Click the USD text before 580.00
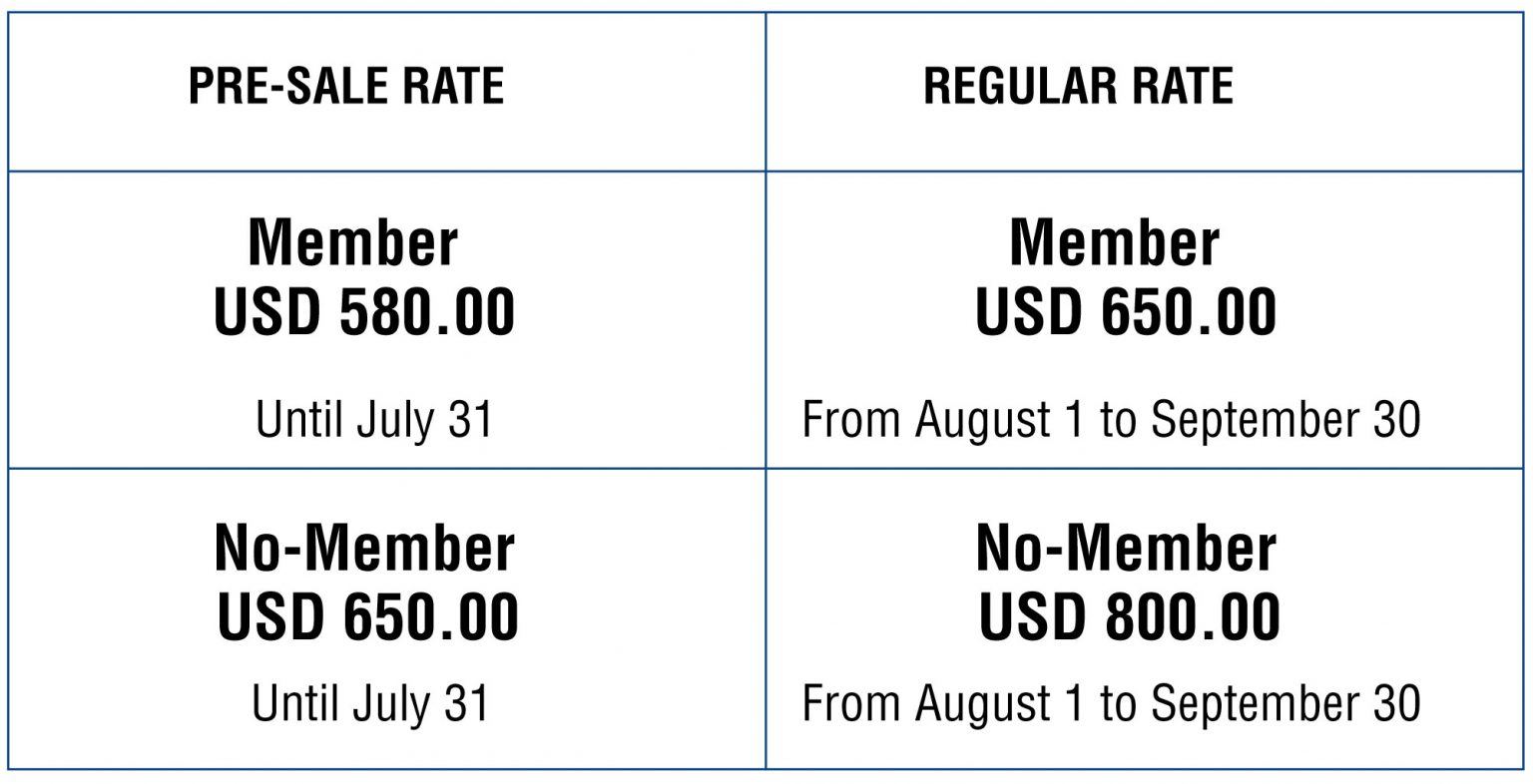The image size is (1533, 784). point(266,311)
